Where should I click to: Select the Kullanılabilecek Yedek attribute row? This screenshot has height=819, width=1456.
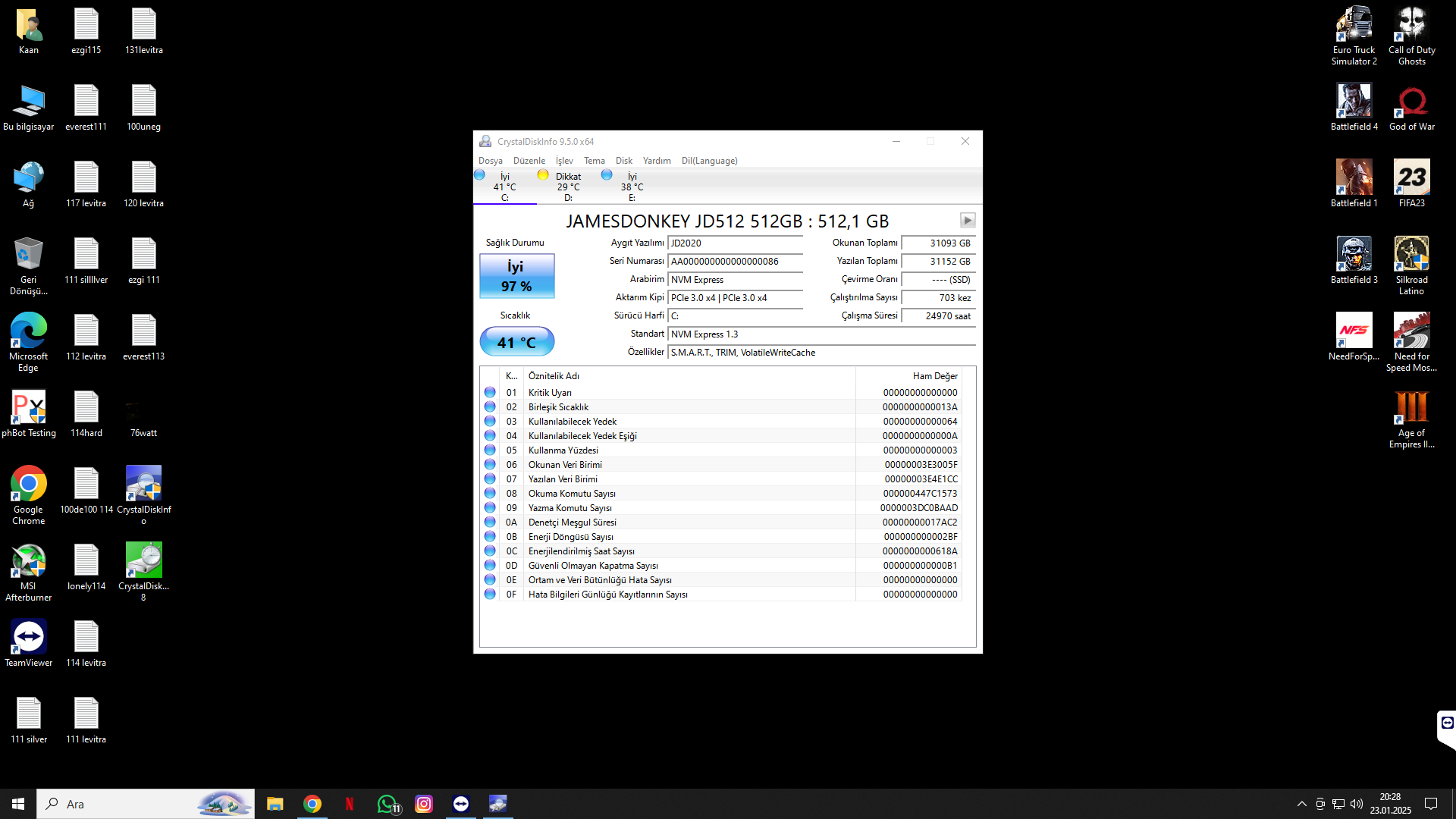[x=720, y=422]
